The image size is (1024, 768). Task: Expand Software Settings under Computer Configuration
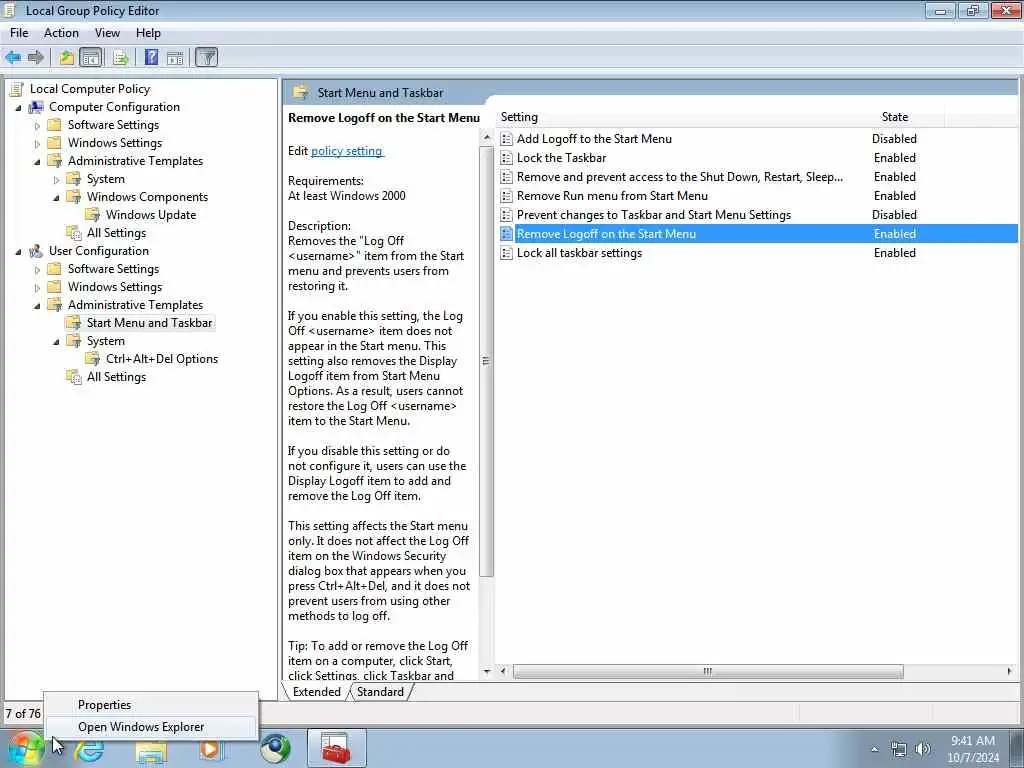(x=37, y=125)
